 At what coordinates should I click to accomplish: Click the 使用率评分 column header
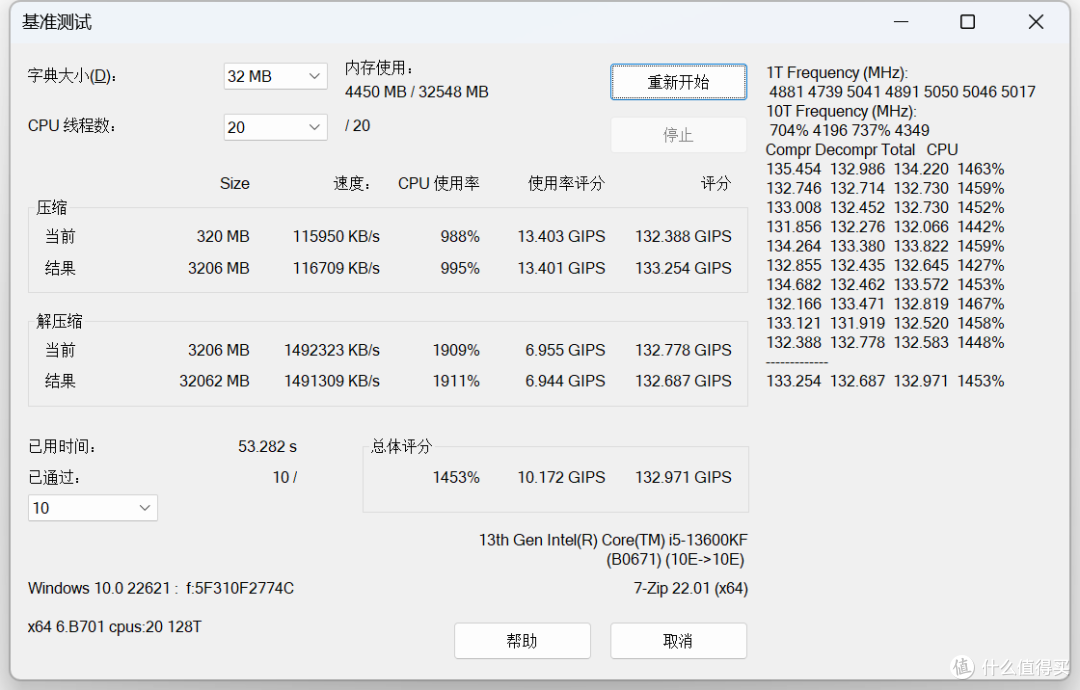coord(566,184)
